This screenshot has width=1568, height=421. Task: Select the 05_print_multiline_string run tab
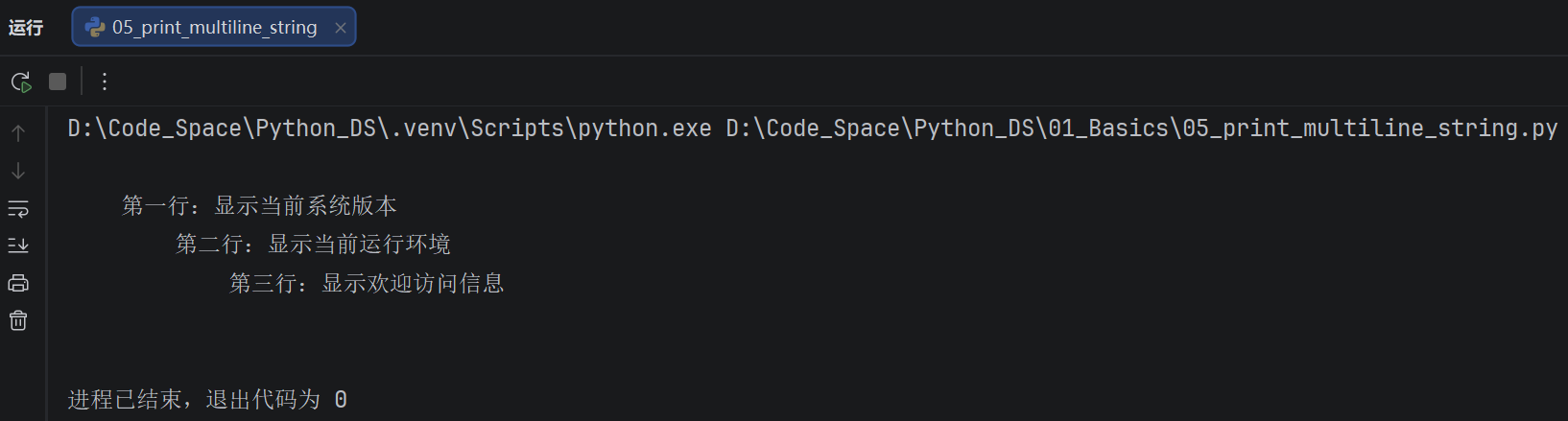214,27
